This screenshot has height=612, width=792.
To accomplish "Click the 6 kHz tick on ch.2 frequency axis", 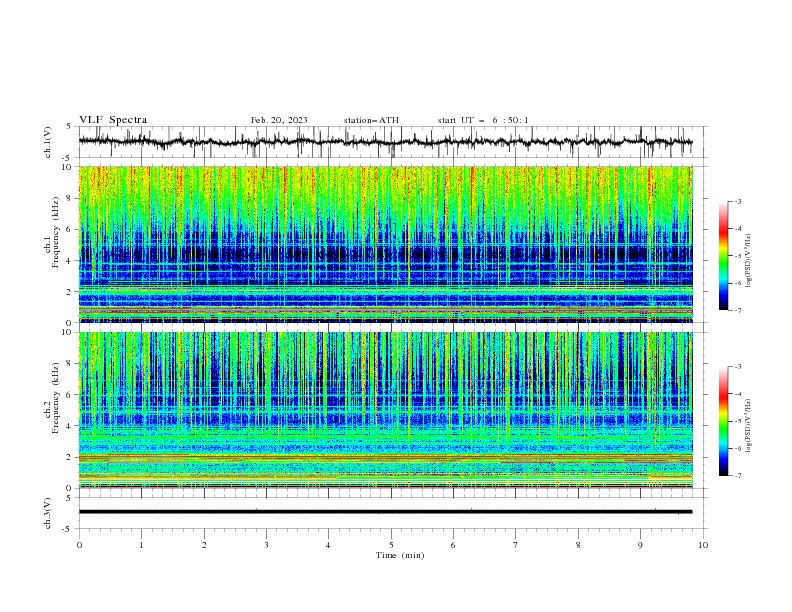I will coord(70,395).
